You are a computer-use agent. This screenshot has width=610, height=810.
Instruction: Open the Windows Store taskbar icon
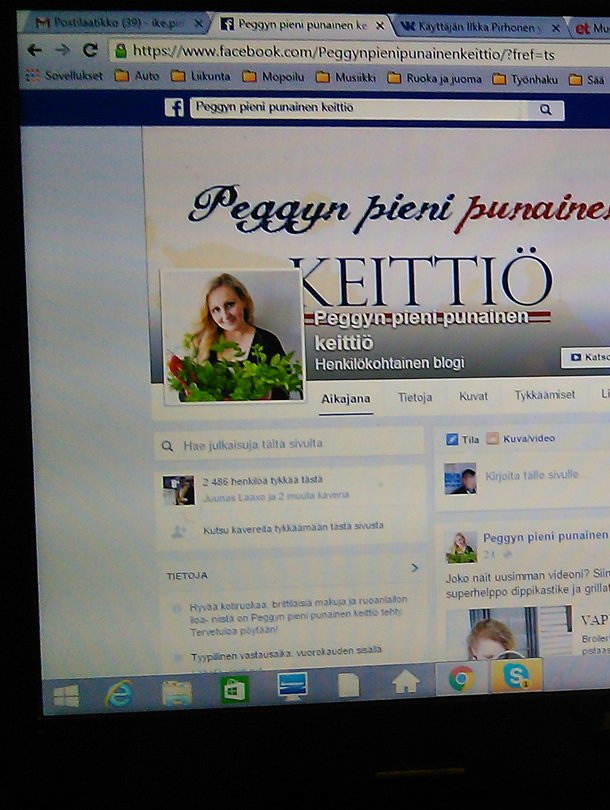click(x=234, y=690)
